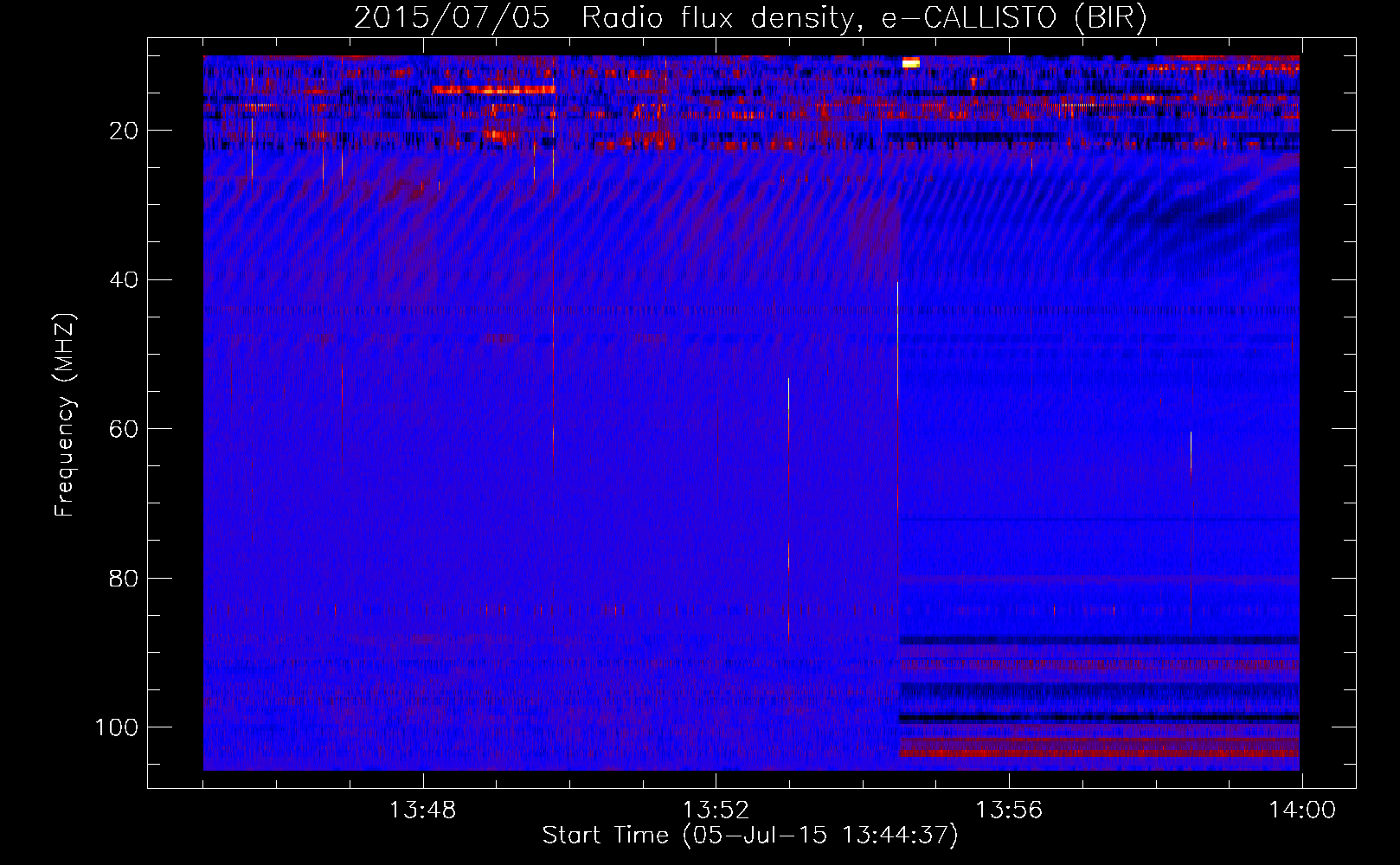This screenshot has height=865, width=1400.
Task: Select the 100 frequency tick label
Action: pyautogui.click(x=117, y=727)
